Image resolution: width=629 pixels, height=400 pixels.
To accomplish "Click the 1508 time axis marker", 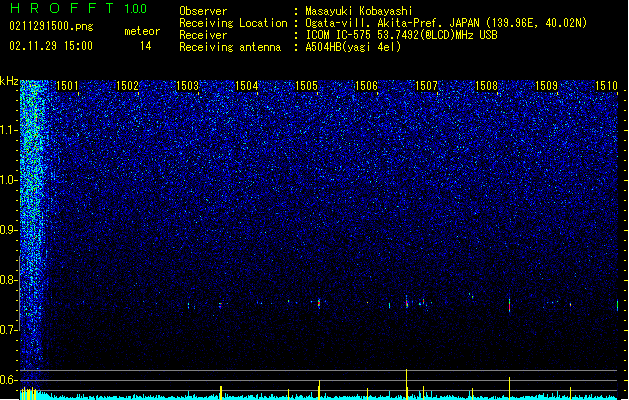I will pyautogui.click(x=486, y=85).
